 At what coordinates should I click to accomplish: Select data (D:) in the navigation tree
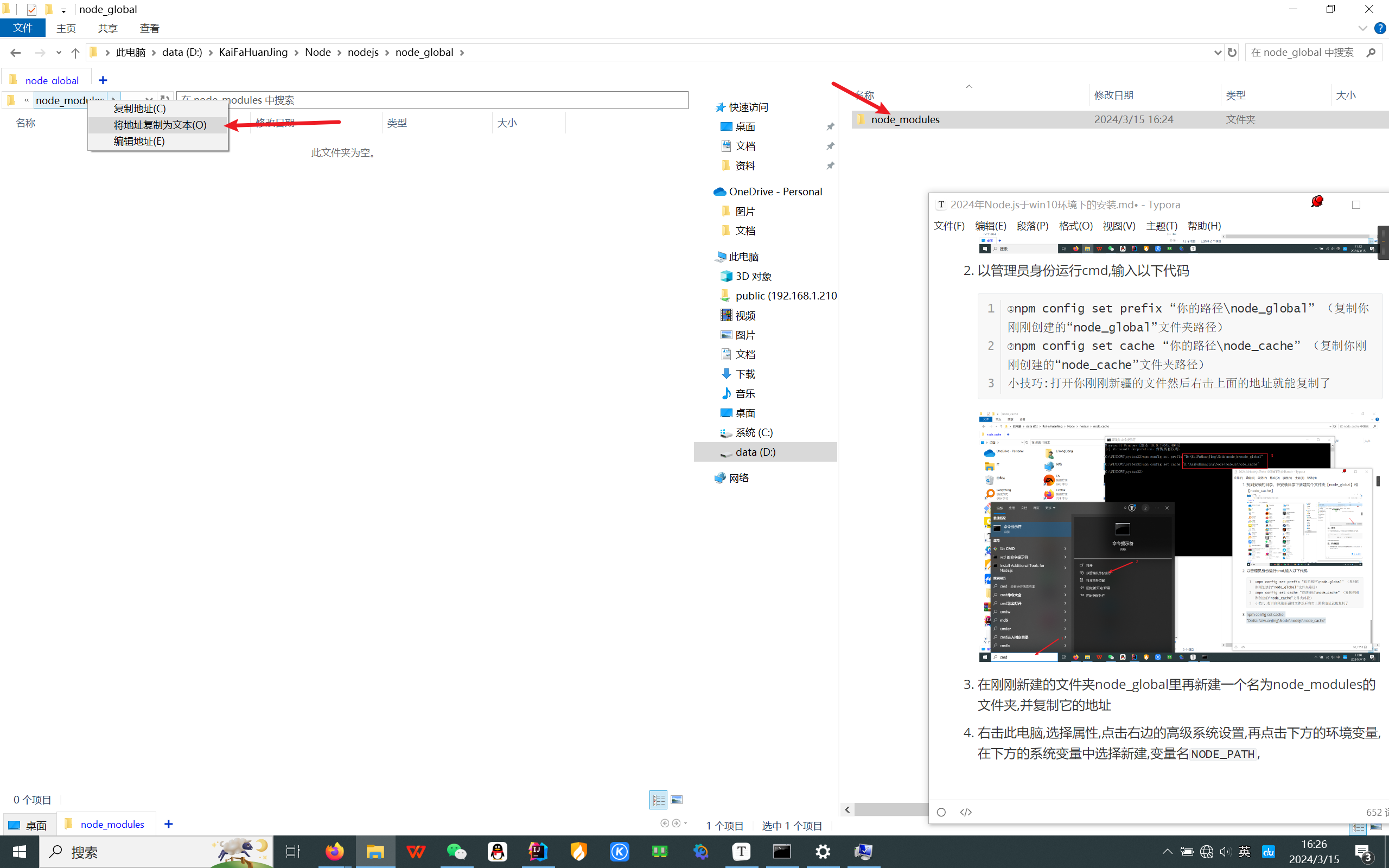[x=755, y=452]
